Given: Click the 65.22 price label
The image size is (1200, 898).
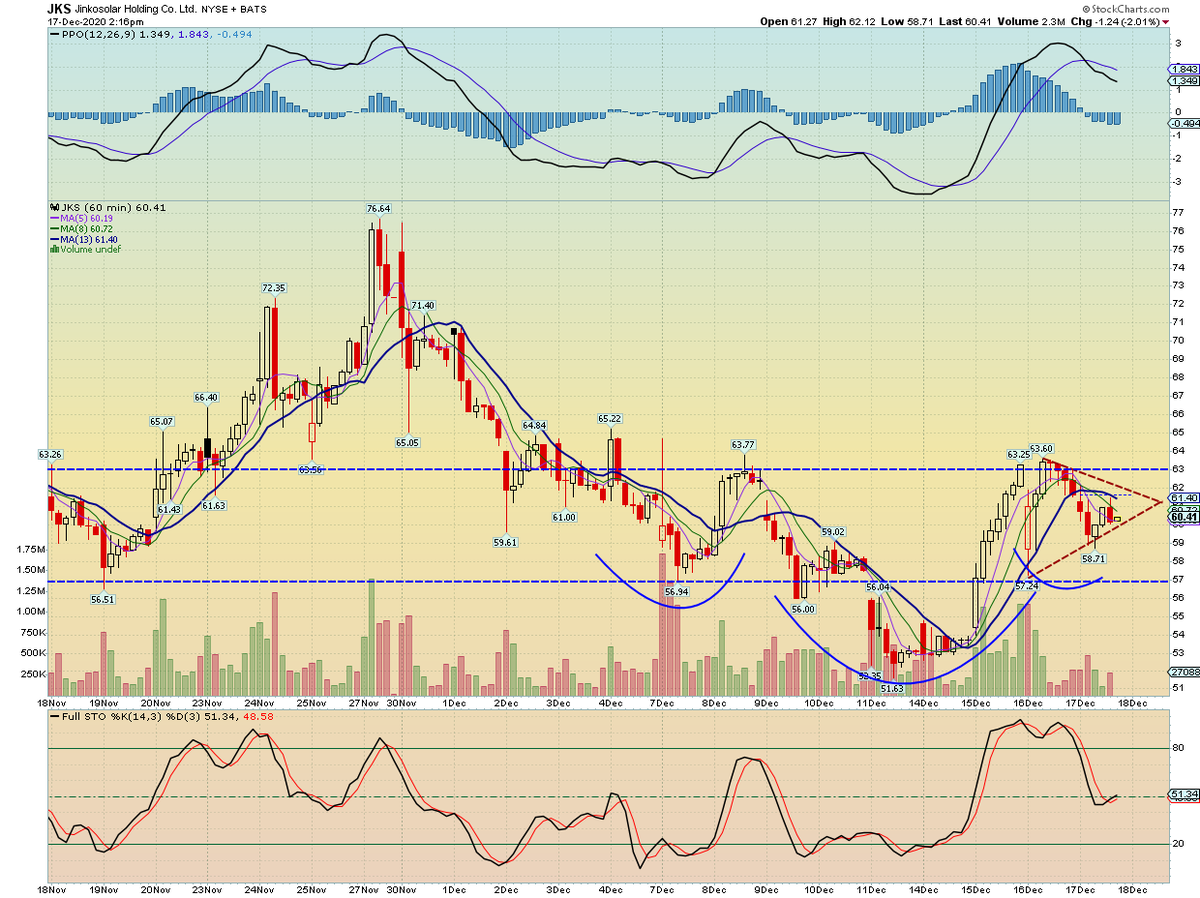Looking at the screenshot, I should 611,418.
